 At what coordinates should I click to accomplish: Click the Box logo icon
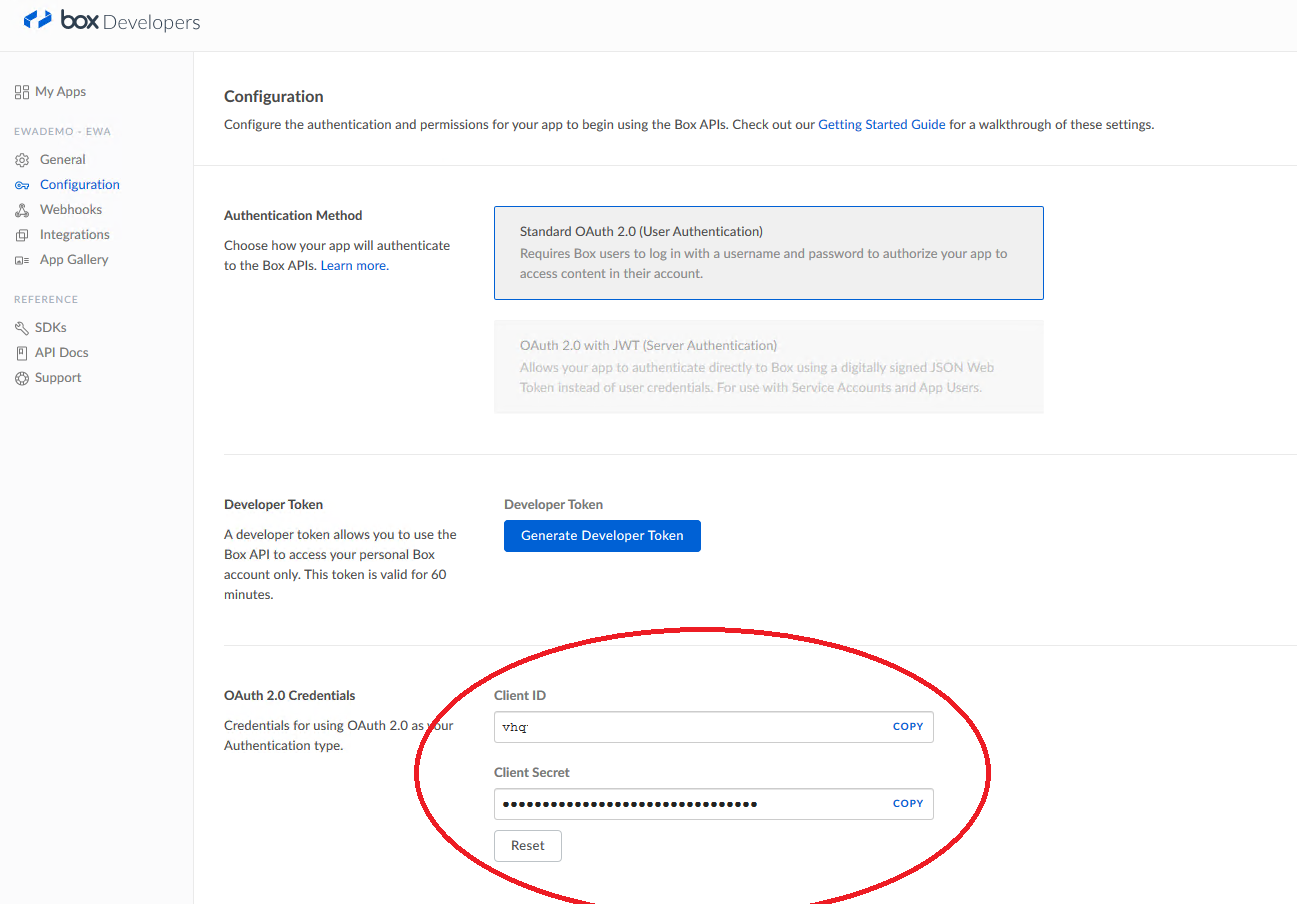pyautogui.click(x=37, y=20)
